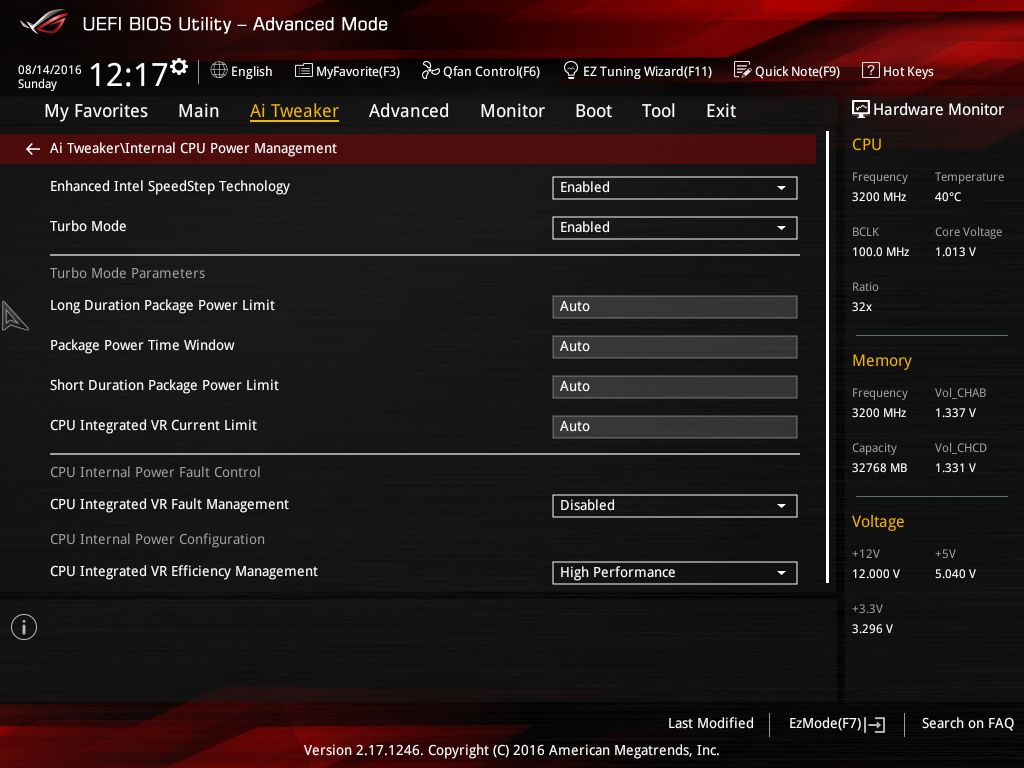Click the back arrow in breadcrumb bar
1024x768 pixels.
tap(33, 149)
